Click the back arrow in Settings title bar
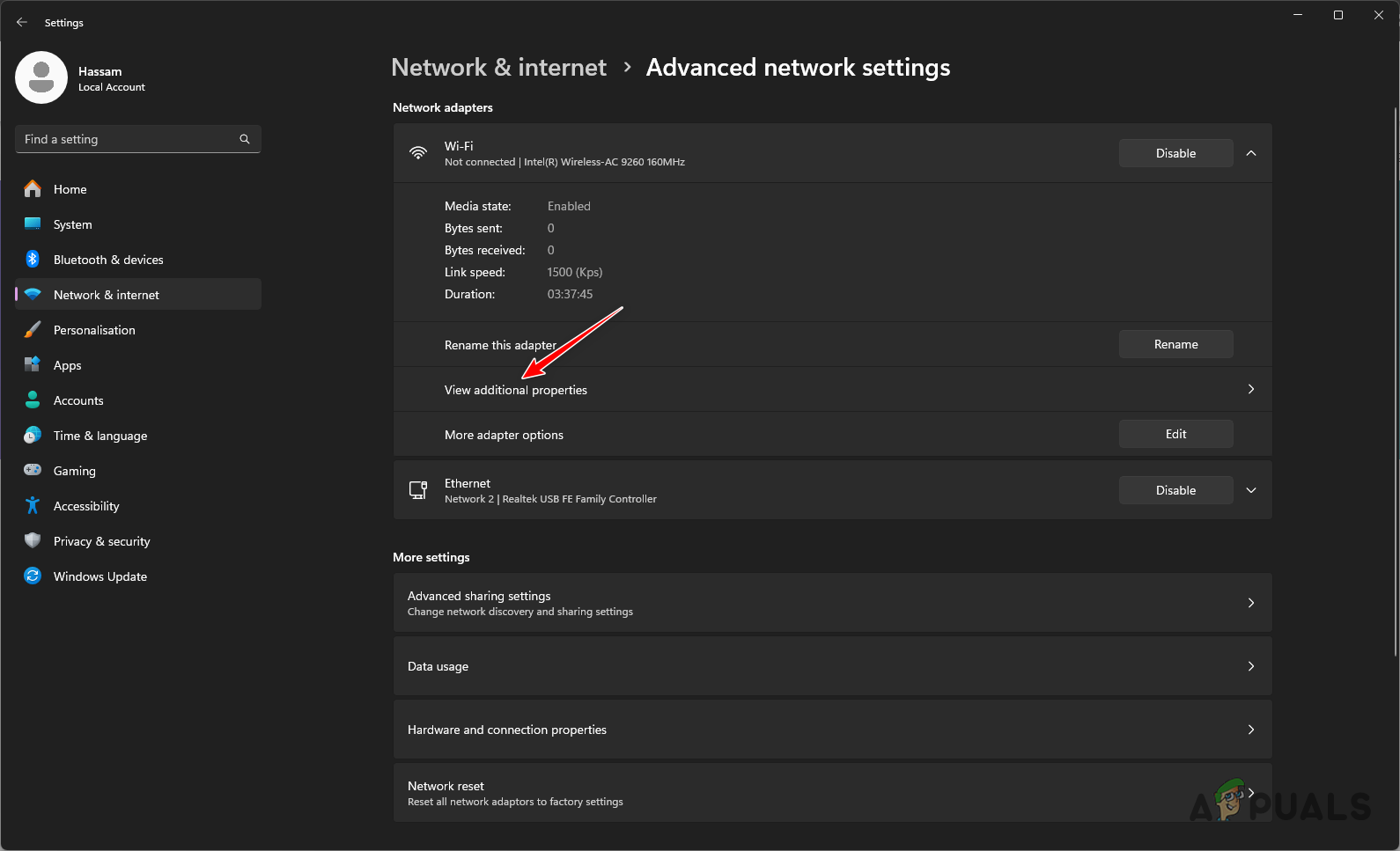 tap(22, 22)
